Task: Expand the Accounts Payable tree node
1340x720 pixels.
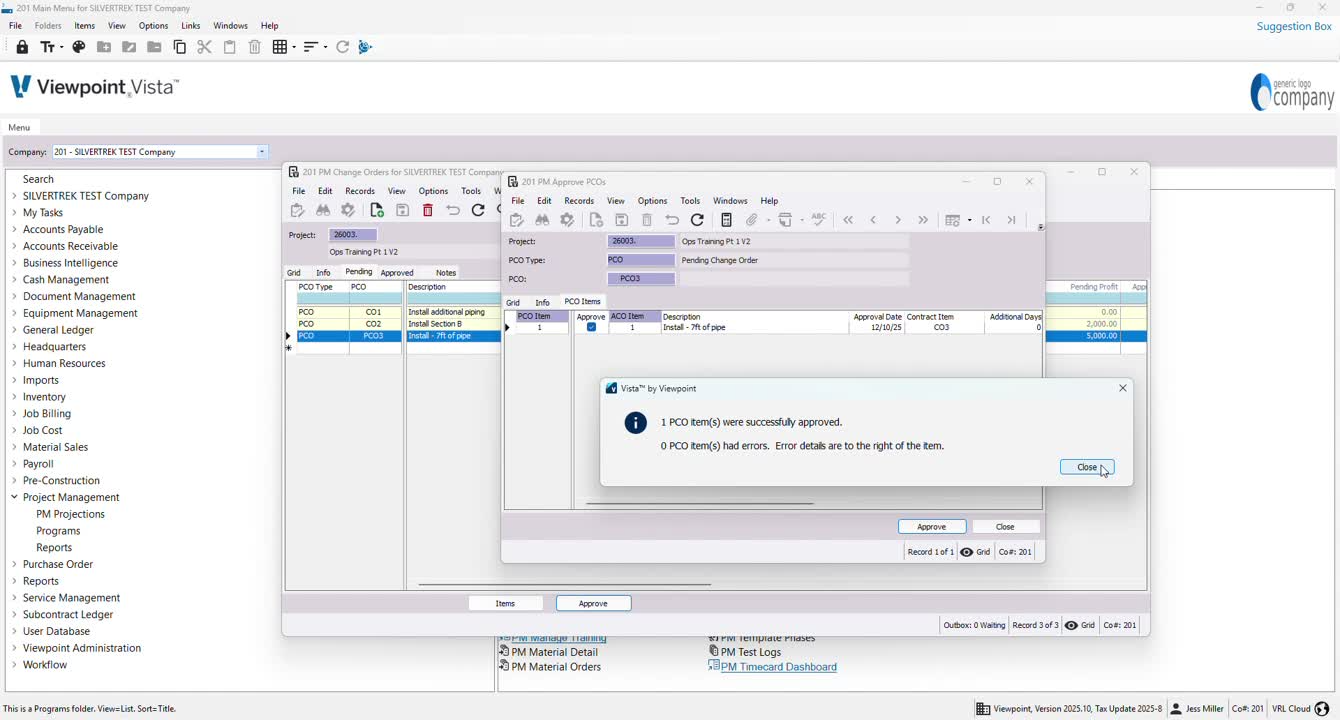Action: tap(14, 229)
